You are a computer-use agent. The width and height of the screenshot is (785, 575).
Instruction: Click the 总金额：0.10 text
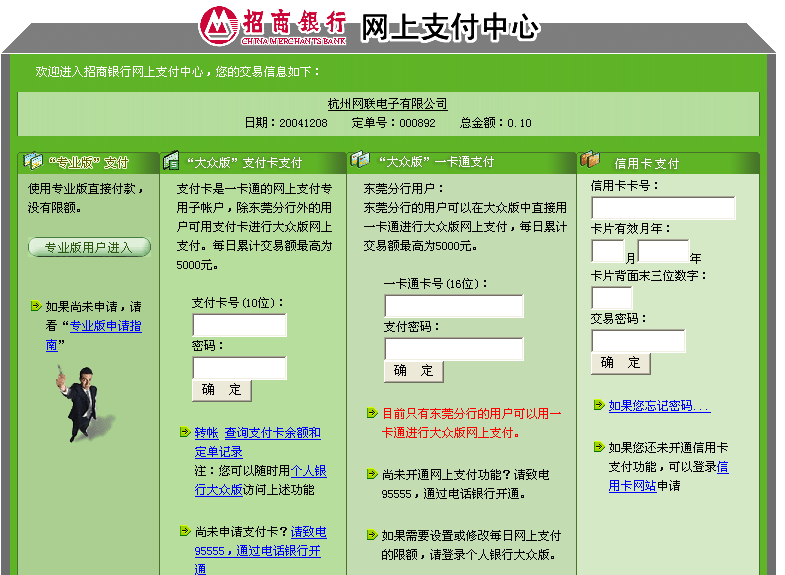tap(496, 123)
